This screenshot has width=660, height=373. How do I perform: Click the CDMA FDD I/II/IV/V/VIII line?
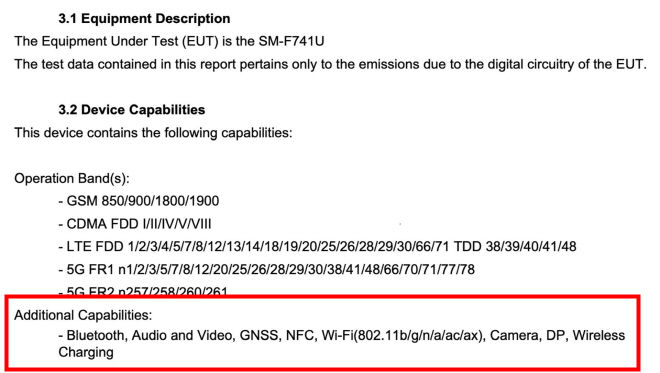point(135,224)
